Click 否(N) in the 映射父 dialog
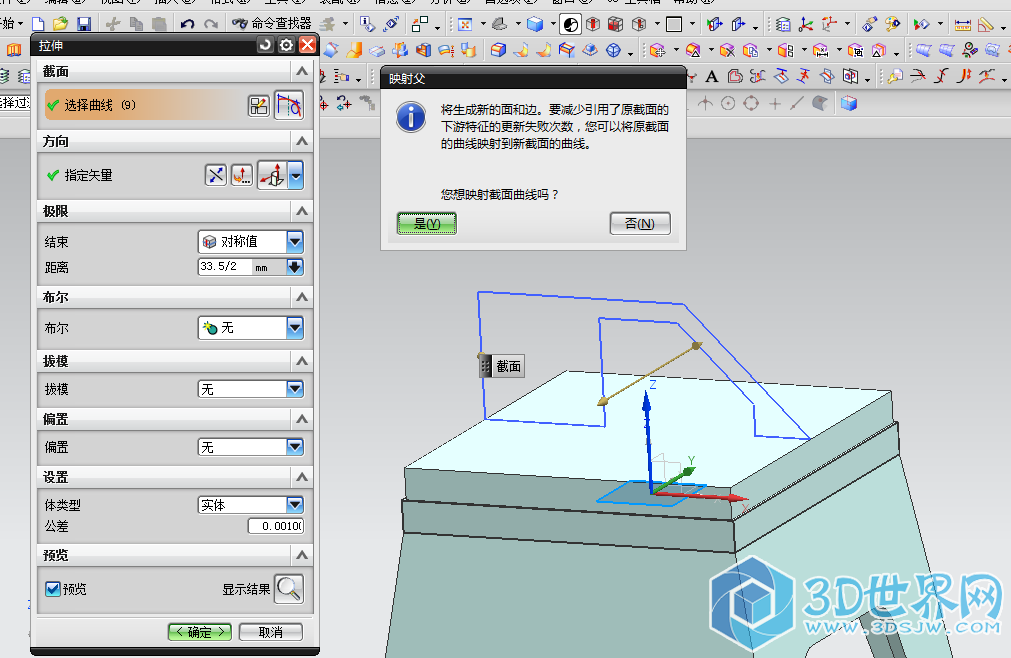The image size is (1011, 658). pyautogui.click(x=640, y=224)
